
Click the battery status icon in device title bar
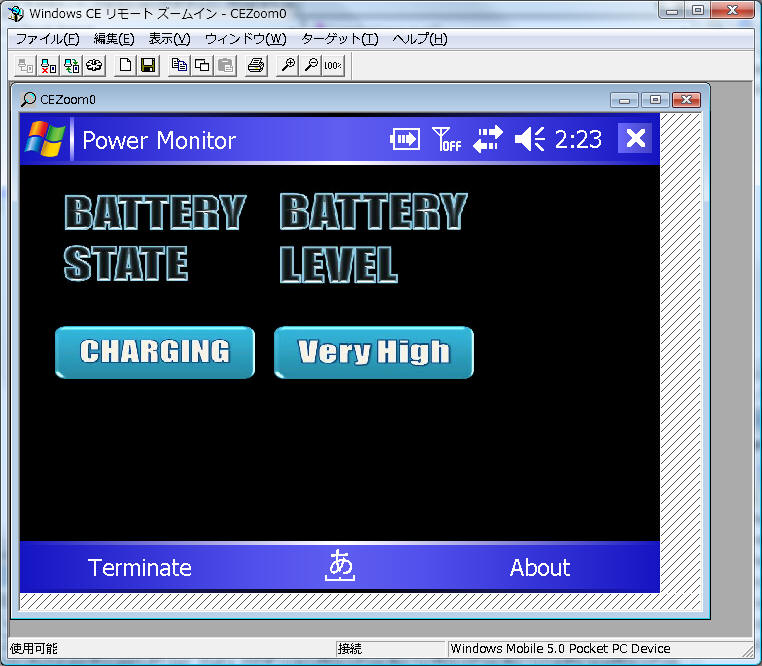[405, 140]
